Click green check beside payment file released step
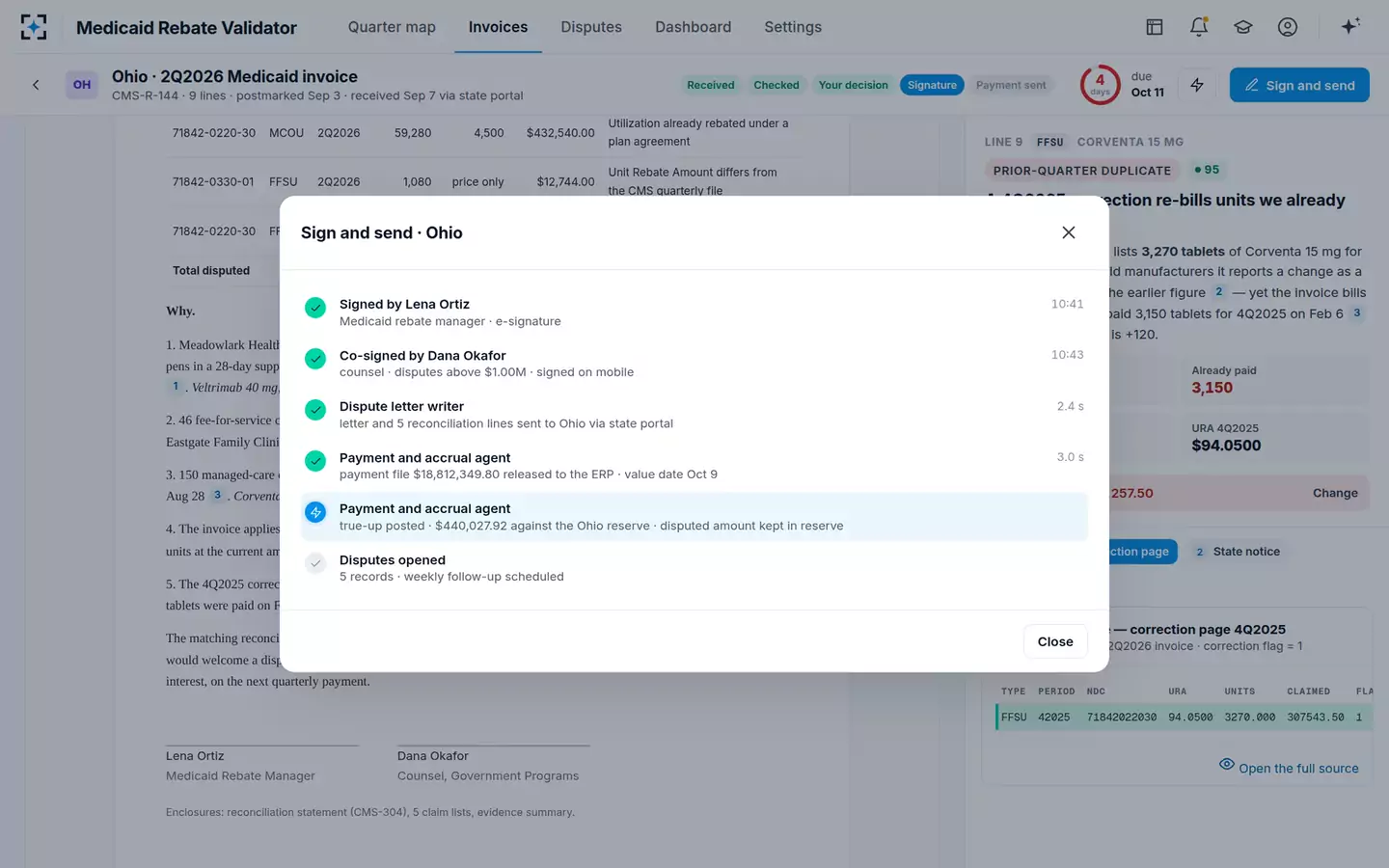1389x868 pixels. click(315, 461)
